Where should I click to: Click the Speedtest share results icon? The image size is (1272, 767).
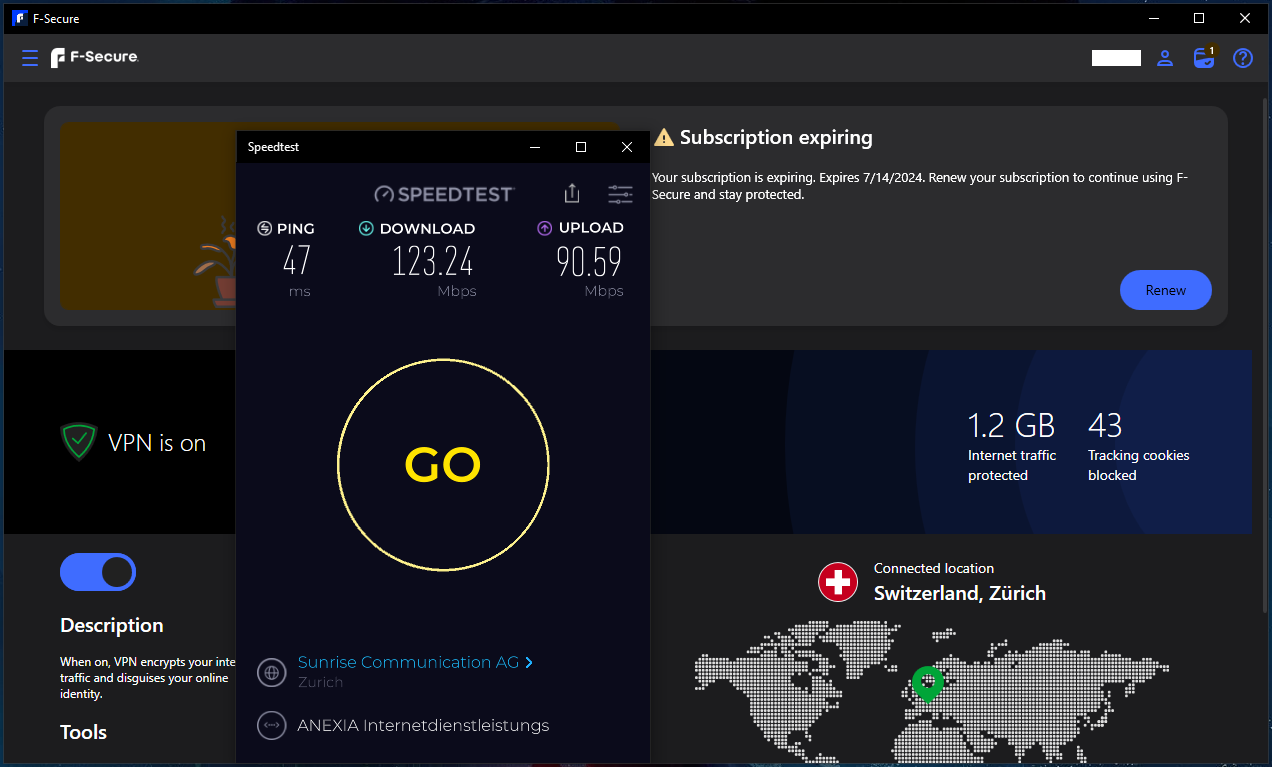coord(572,193)
